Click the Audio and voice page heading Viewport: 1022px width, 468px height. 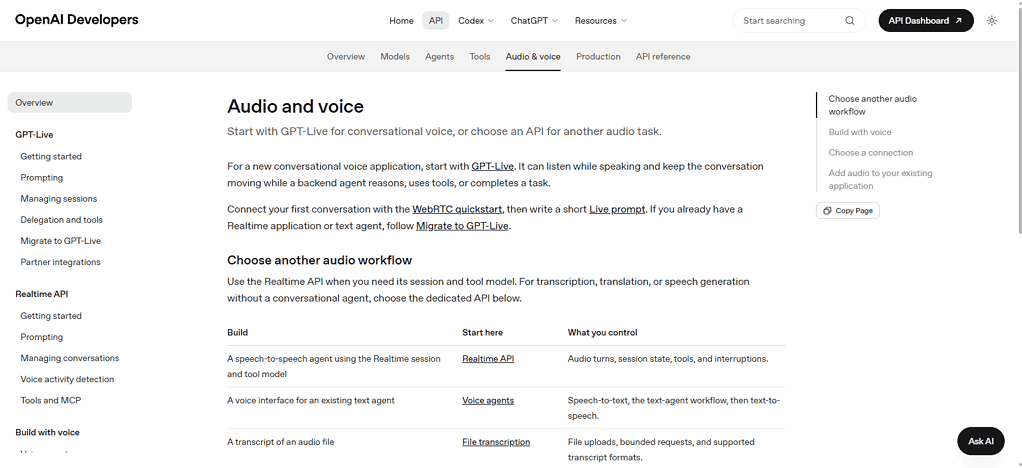point(295,106)
